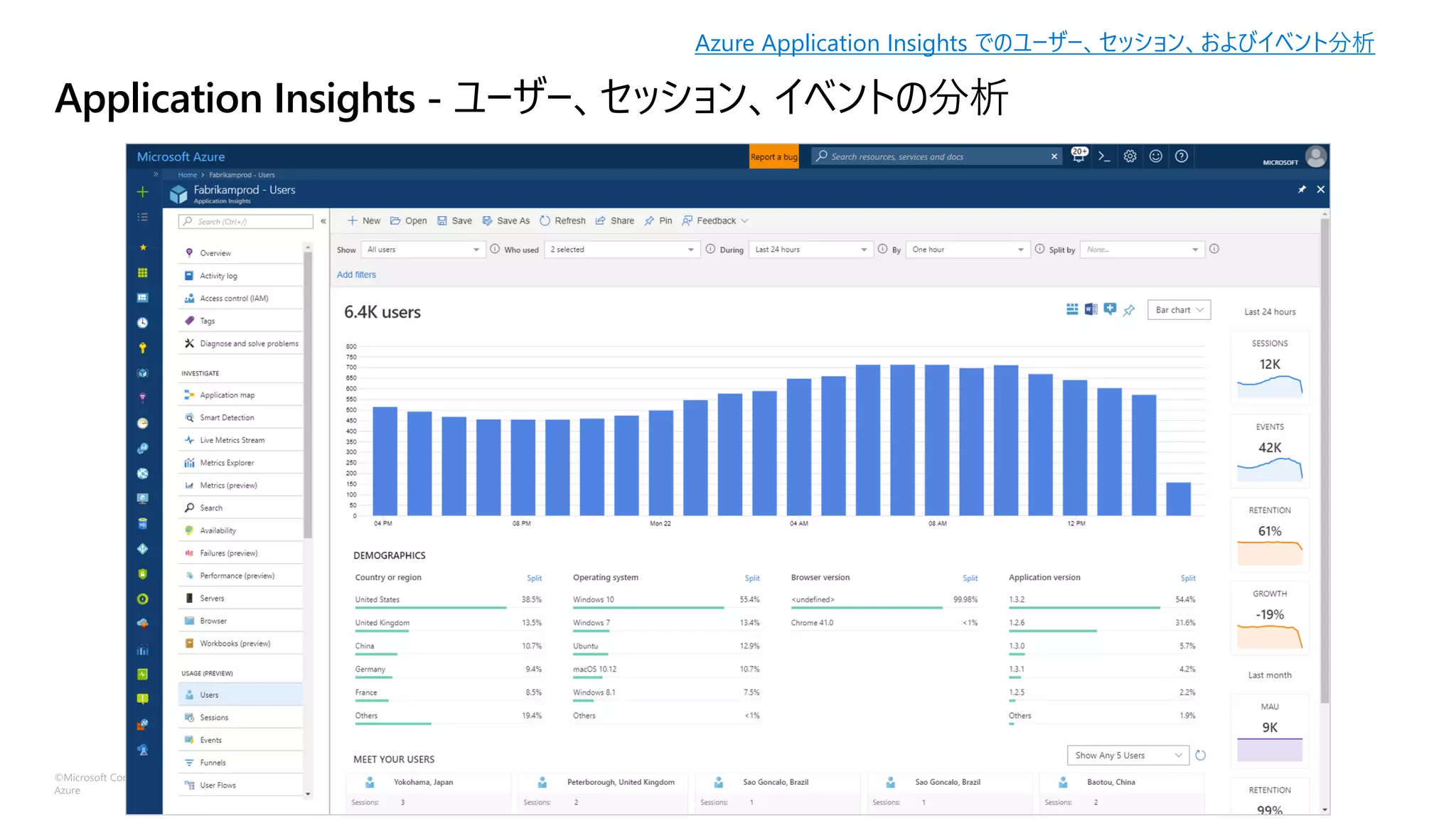Viewport: 1456px width, 819px height.
Task: Expand the Feedback dropdown in command bar
Action: pos(715,221)
